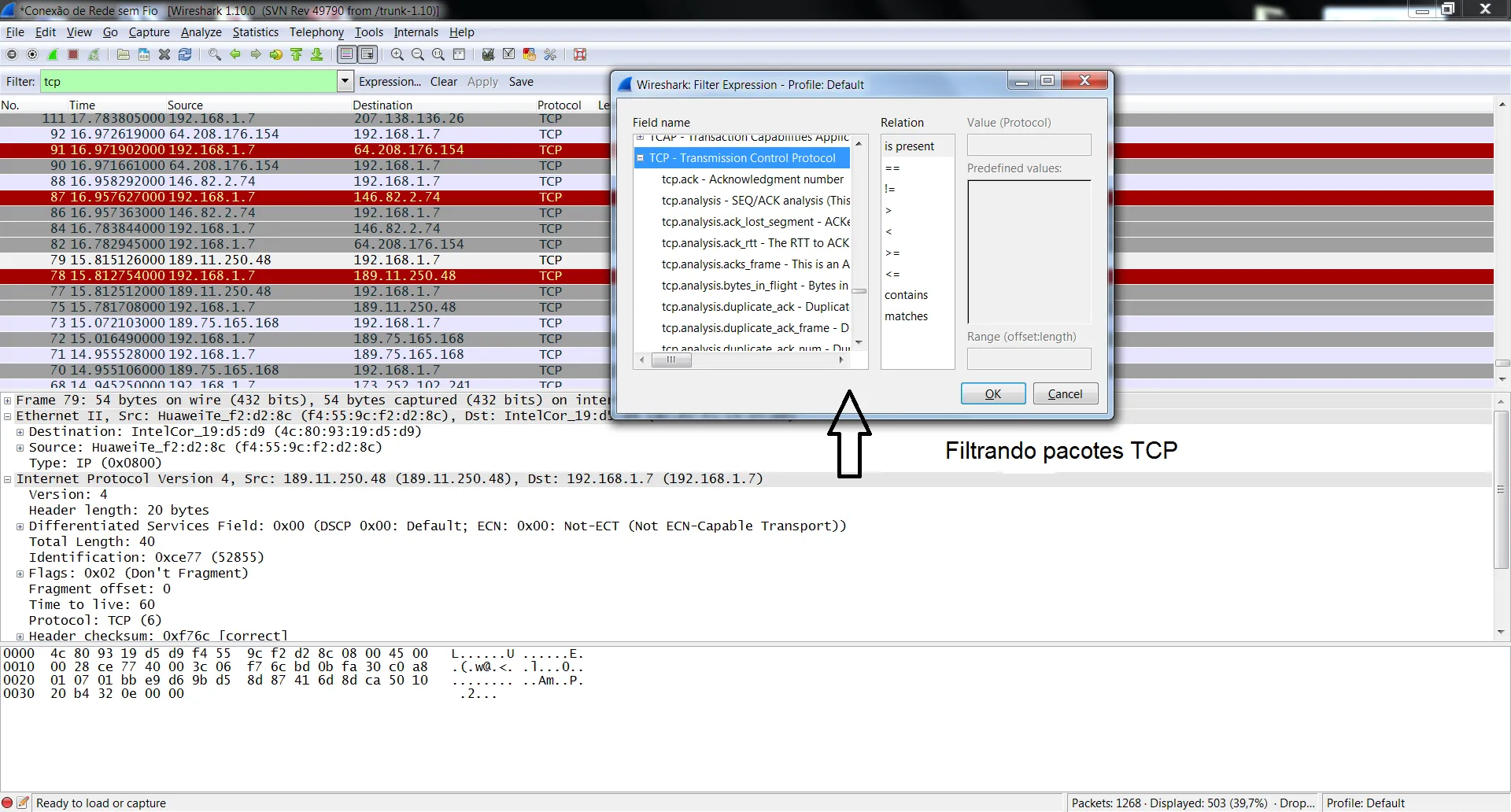The image size is (1511, 812).
Task: Open a capture file with folder icon
Action: click(123, 54)
